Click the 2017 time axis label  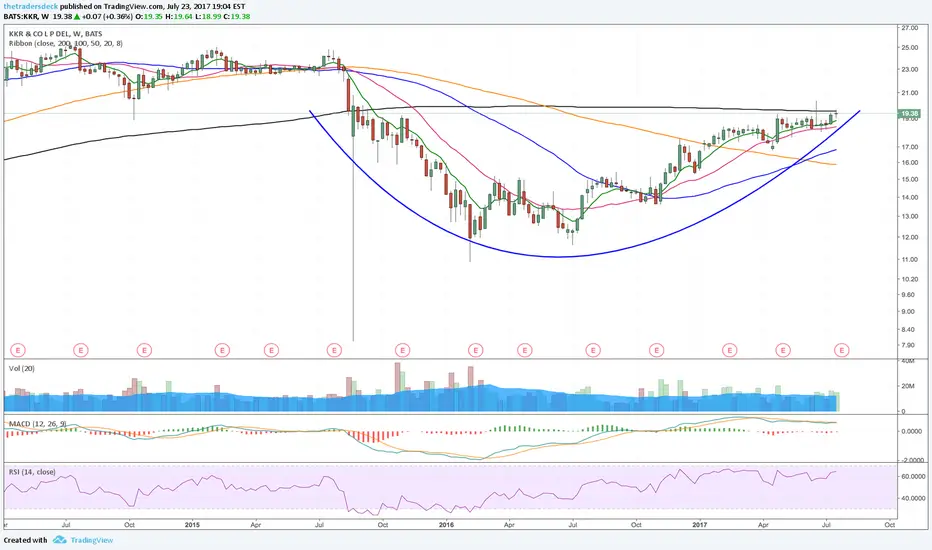click(x=700, y=525)
